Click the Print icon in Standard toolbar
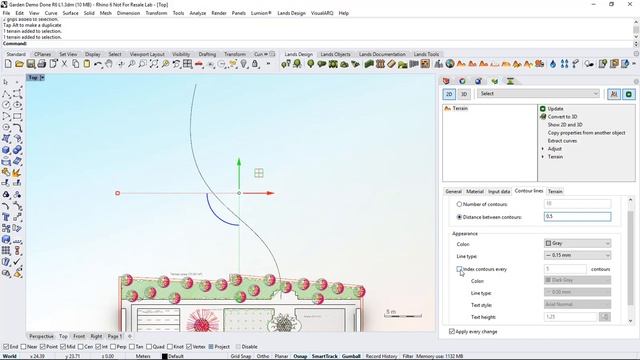This screenshot has width=640, height=360. point(42,64)
